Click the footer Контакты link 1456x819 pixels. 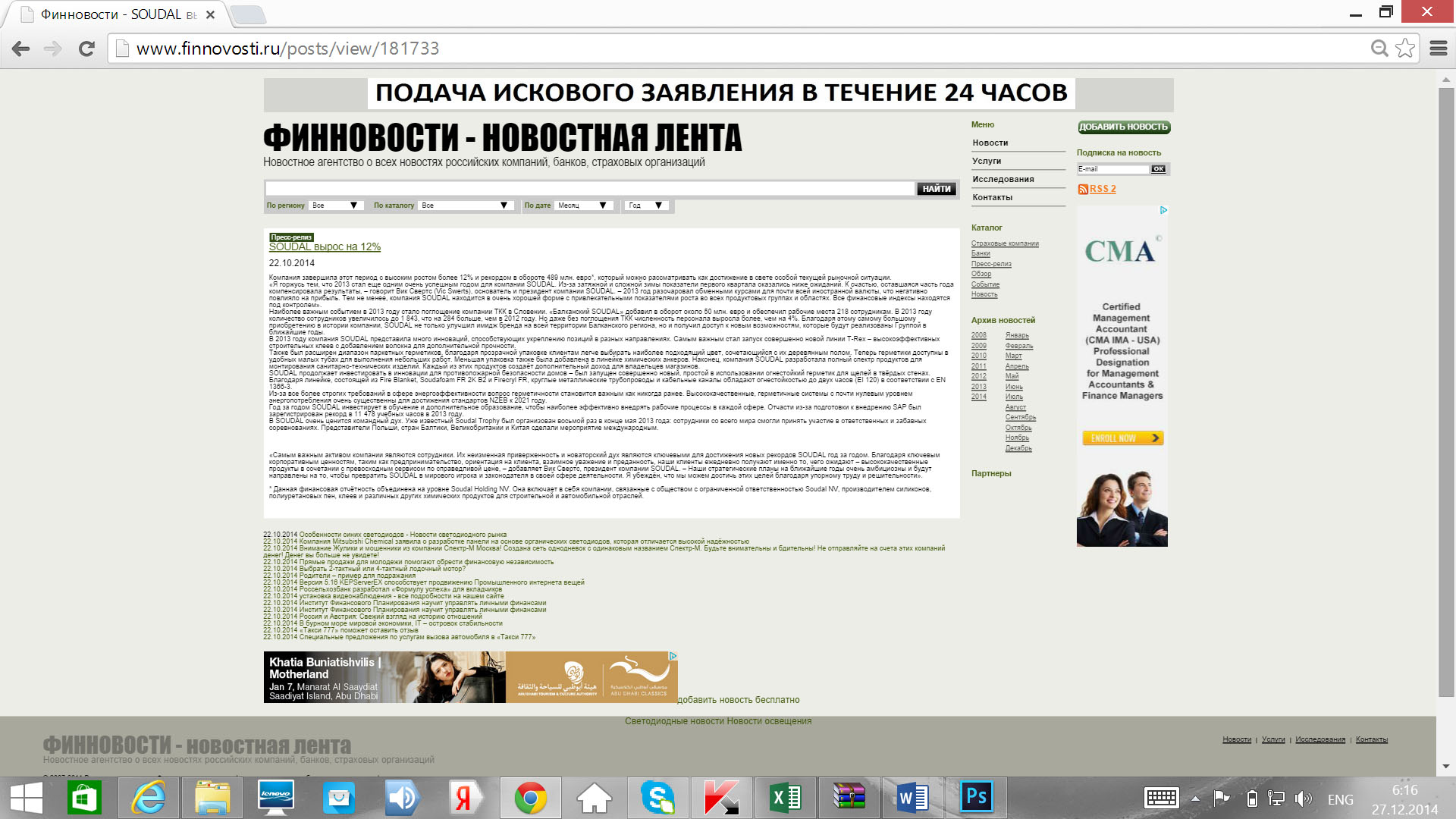click(x=1371, y=739)
